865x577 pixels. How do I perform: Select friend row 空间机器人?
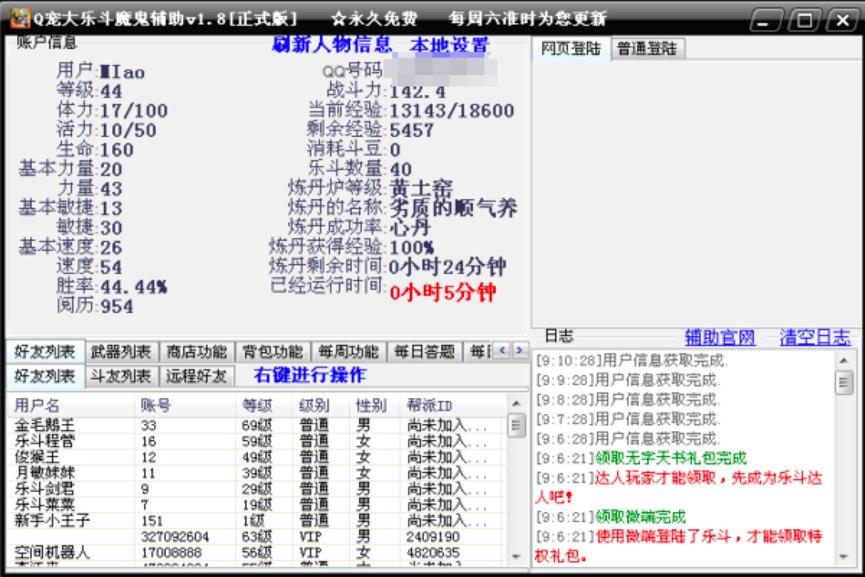pyautogui.click(x=257, y=552)
